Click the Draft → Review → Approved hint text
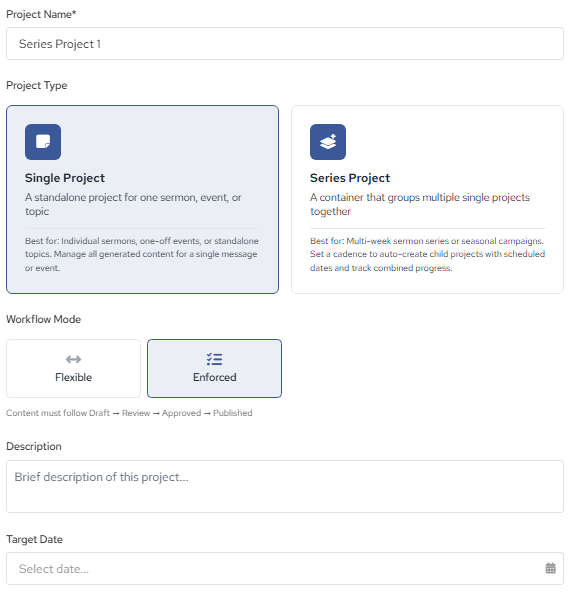The width and height of the screenshot is (574, 595). 129,413
